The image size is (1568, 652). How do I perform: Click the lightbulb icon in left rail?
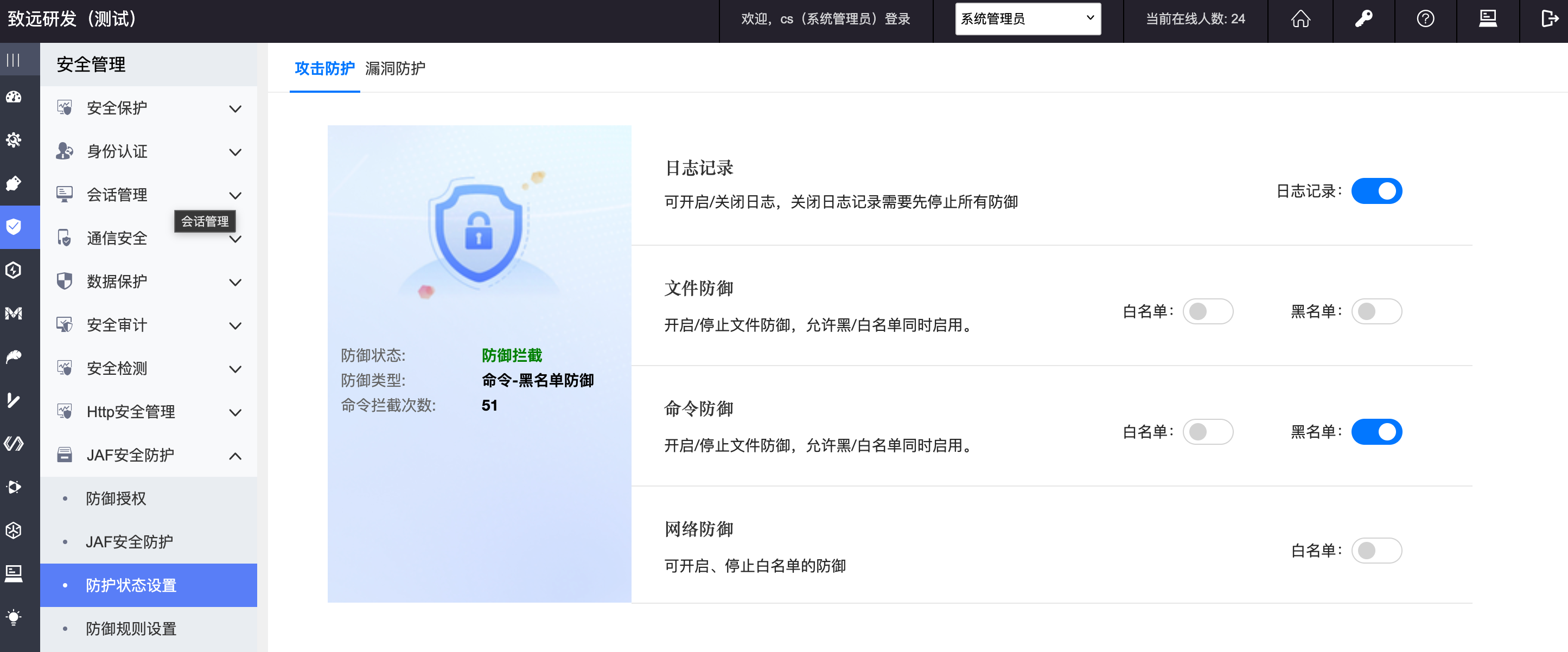pyautogui.click(x=14, y=617)
